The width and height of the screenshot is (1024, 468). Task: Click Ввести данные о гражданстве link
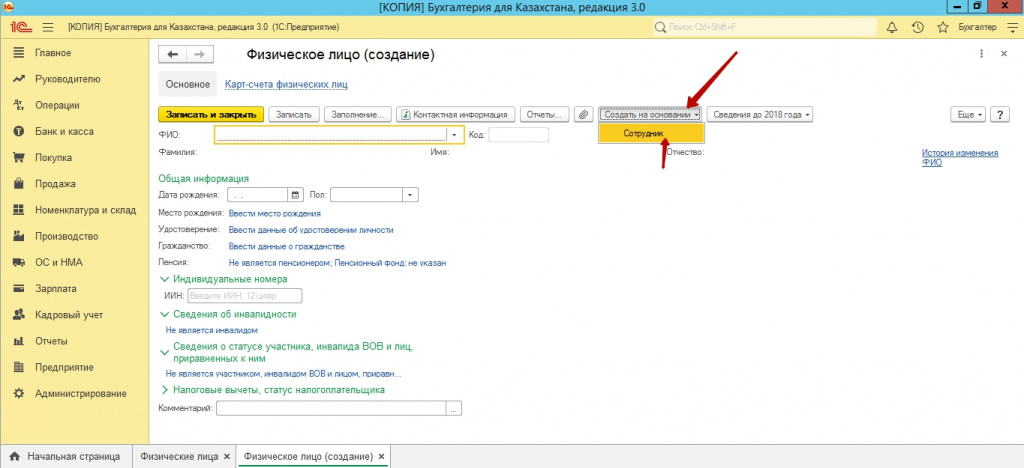pyautogui.click(x=287, y=246)
